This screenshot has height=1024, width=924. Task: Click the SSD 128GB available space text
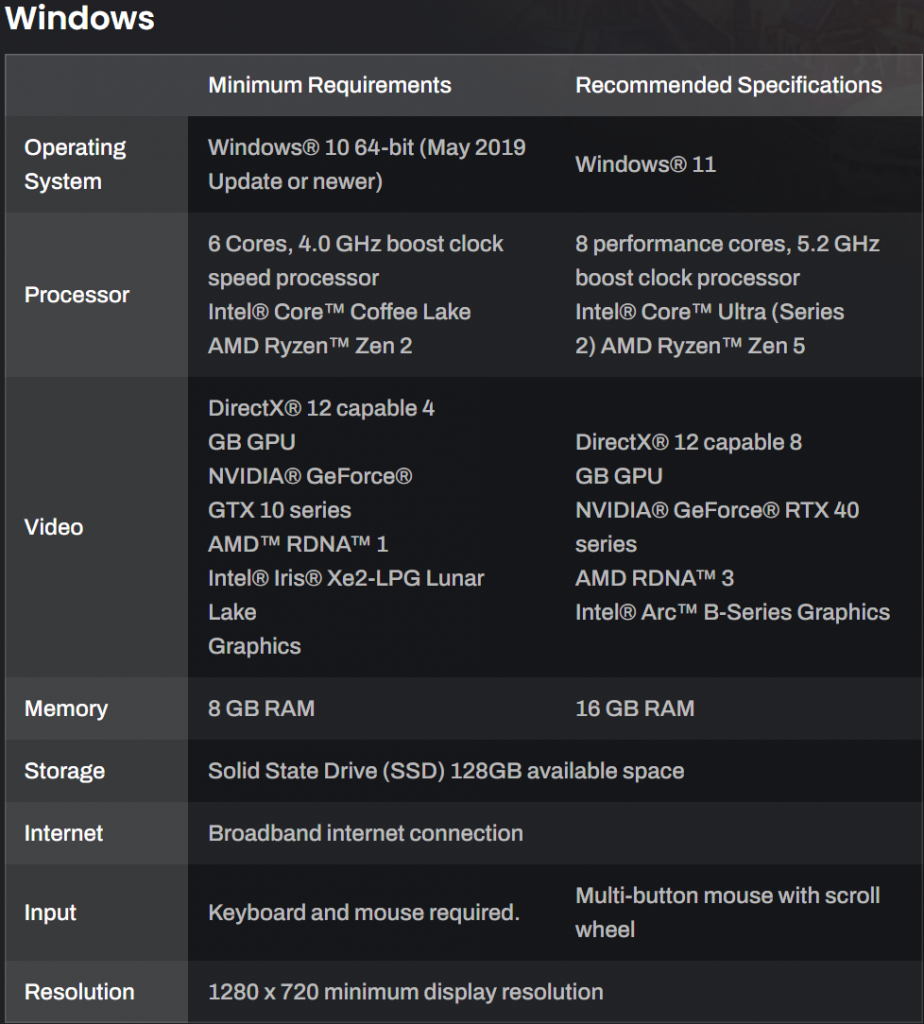click(x=445, y=771)
